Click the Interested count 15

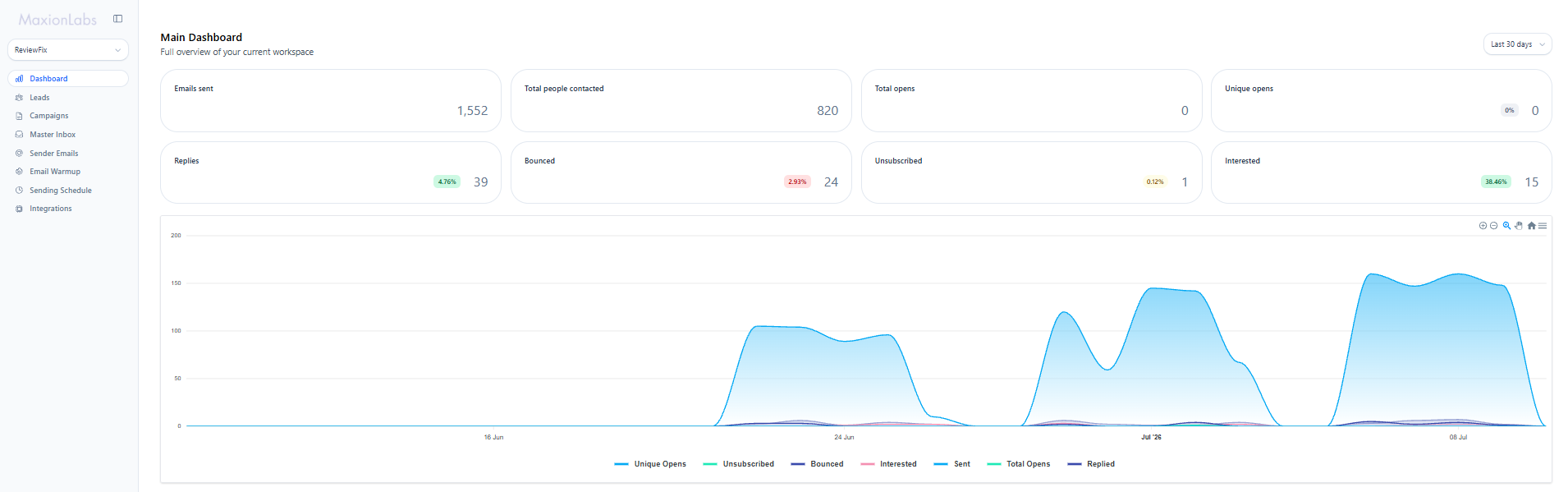[1531, 182]
